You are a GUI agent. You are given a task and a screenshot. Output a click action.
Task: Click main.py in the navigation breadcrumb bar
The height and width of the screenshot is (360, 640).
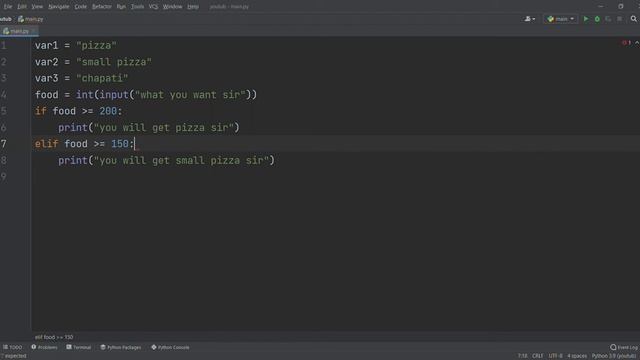pyautogui.click(x=31, y=19)
